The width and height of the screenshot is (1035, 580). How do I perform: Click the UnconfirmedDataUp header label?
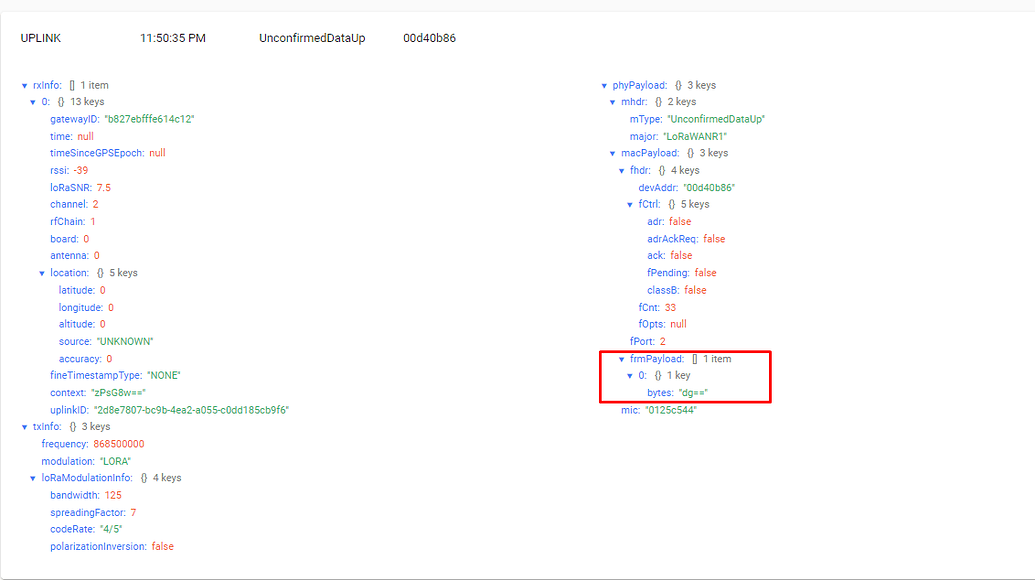pyautogui.click(x=310, y=38)
